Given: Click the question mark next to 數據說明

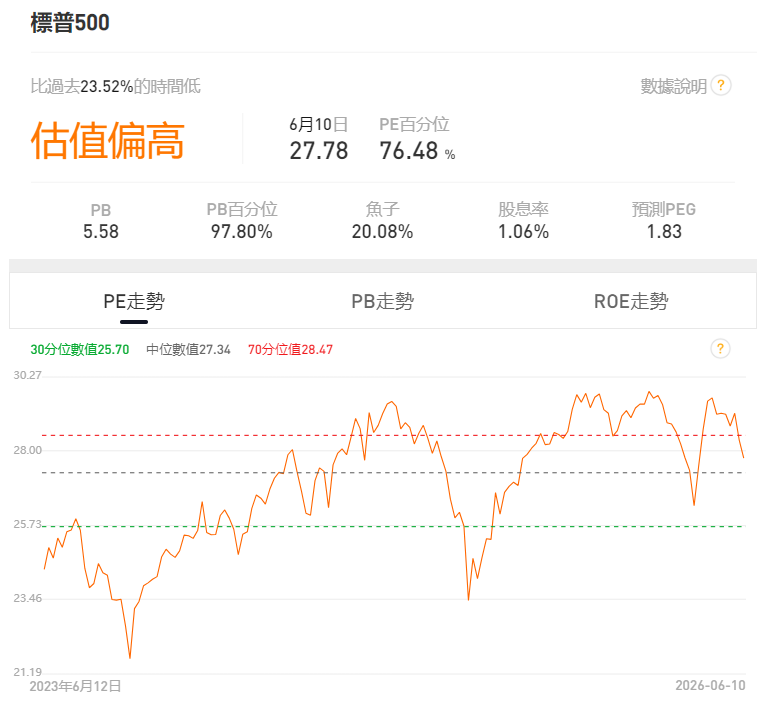Looking at the screenshot, I should [721, 85].
